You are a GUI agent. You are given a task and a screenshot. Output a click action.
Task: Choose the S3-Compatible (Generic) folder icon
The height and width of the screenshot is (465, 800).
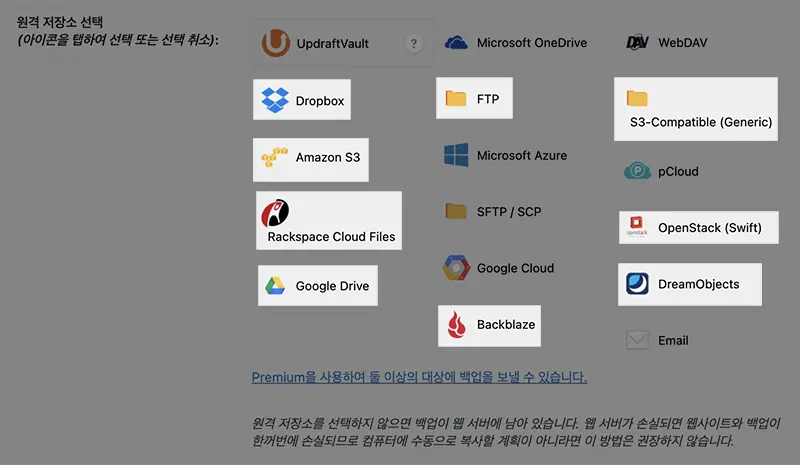[637, 98]
